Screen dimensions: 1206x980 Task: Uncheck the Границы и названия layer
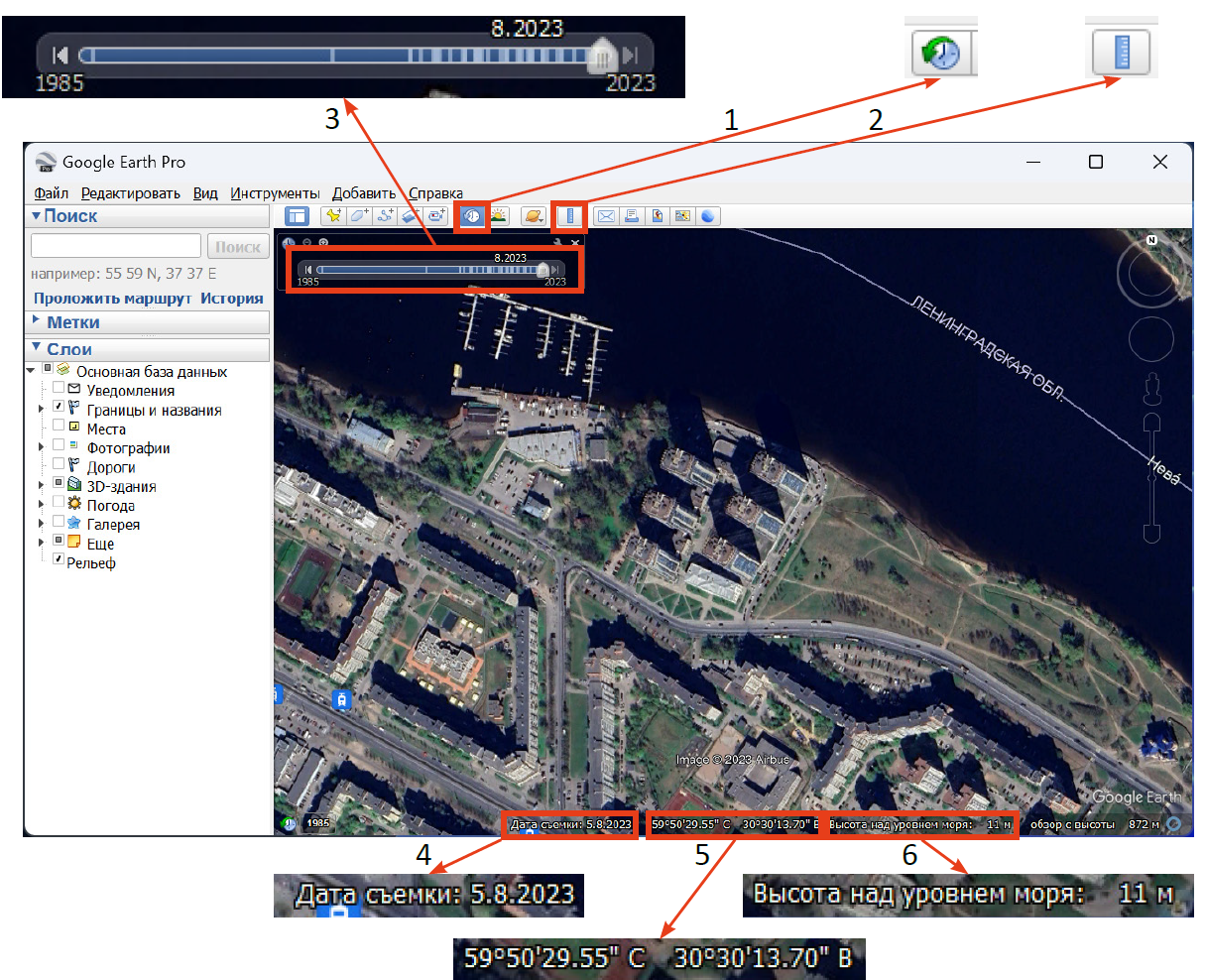tap(59, 408)
